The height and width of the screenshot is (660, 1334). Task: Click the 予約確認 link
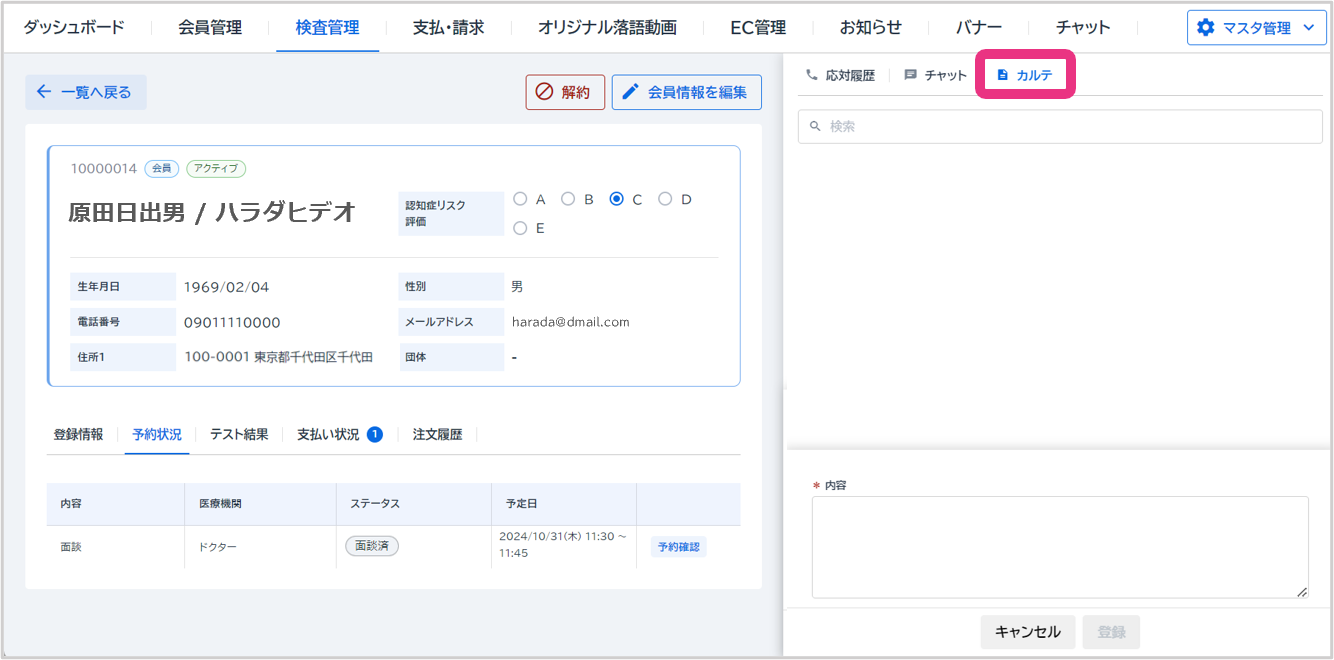pos(679,547)
